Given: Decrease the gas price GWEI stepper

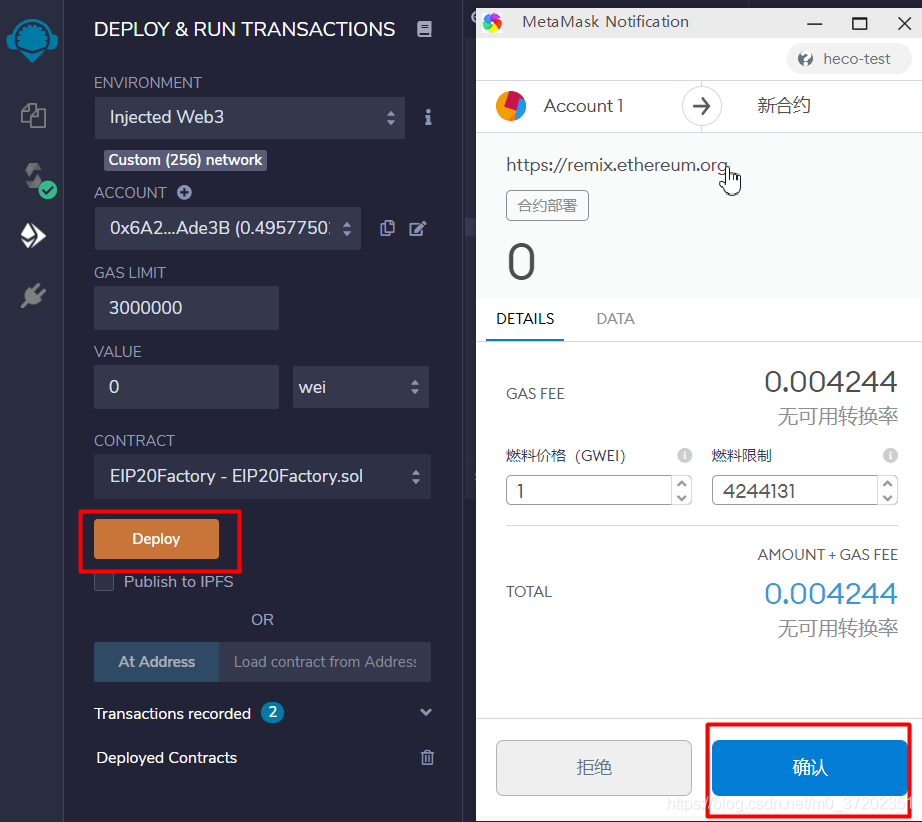Looking at the screenshot, I should pos(682,497).
